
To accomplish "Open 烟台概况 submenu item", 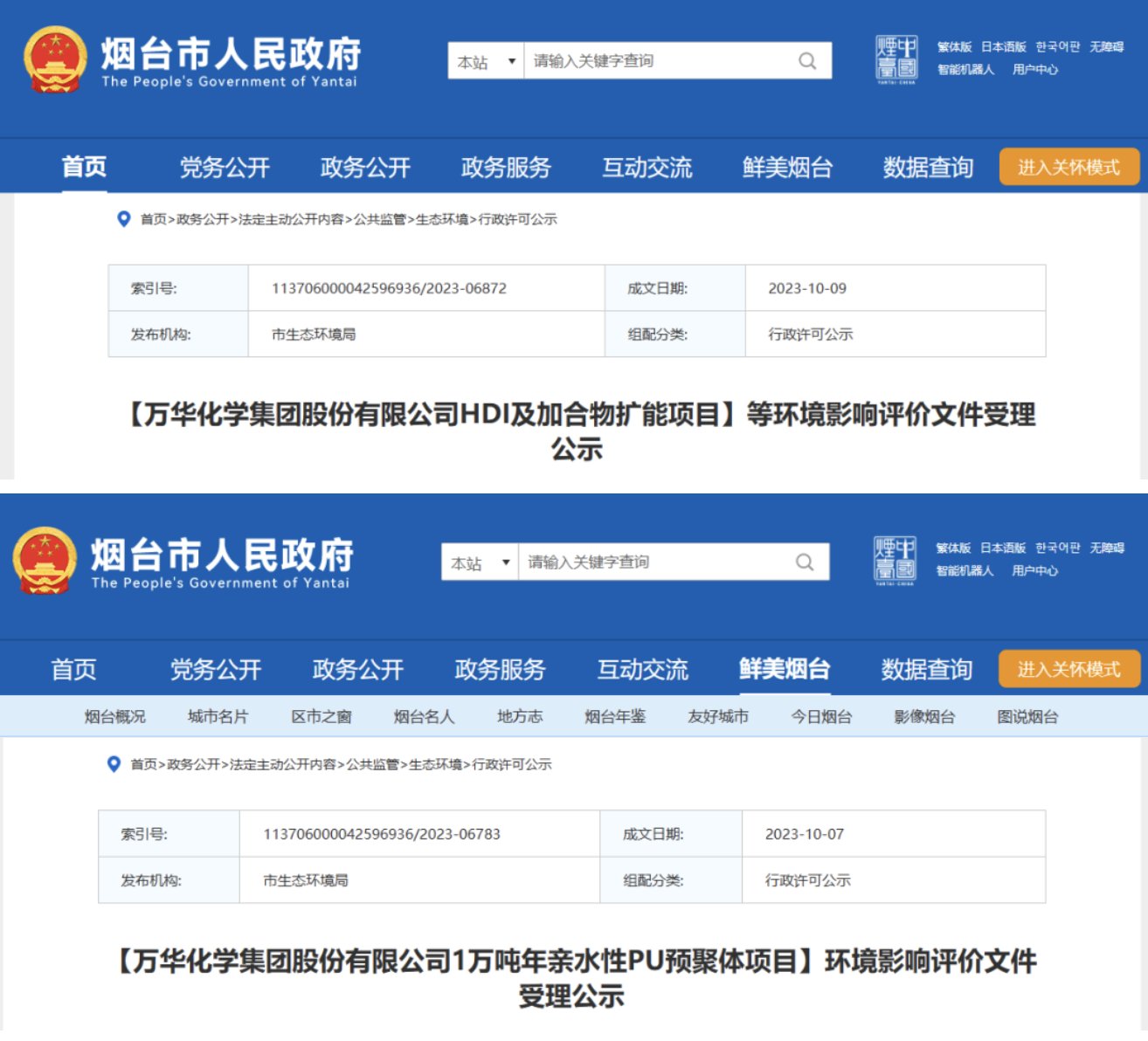I will [115, 717].
